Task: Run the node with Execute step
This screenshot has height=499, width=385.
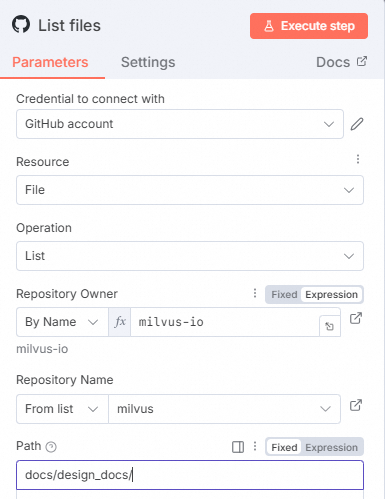Action: tap(309, 26)
